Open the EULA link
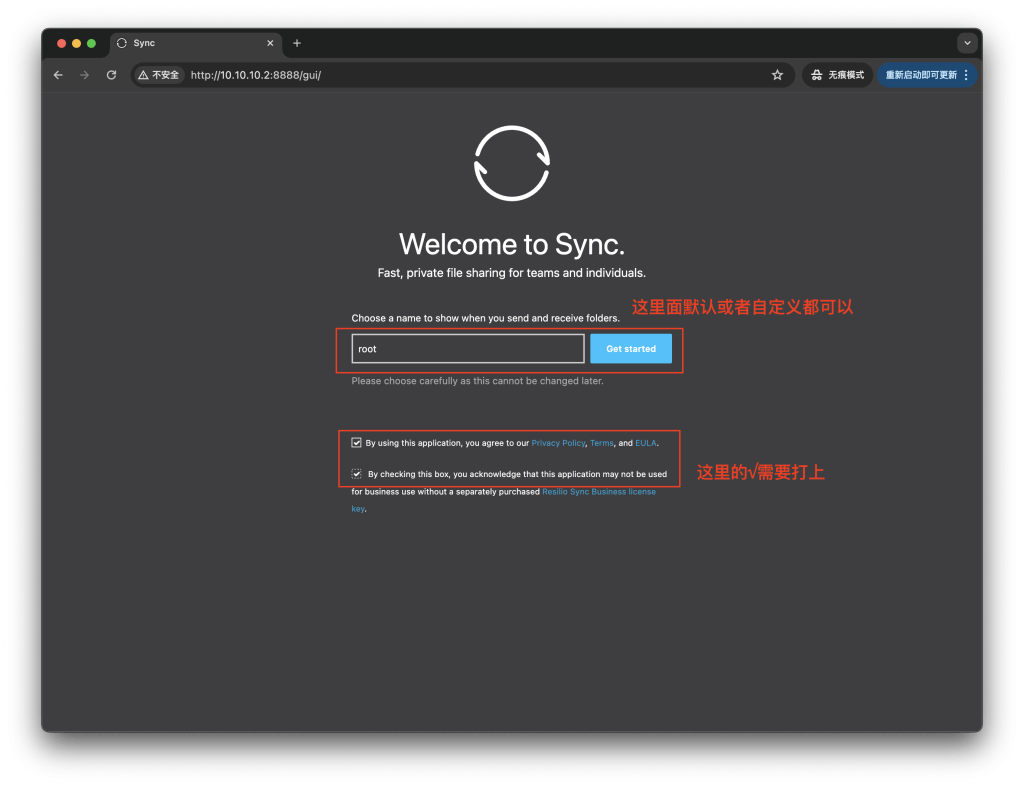Viewport: 1024px width, 787px height. (646, 443)
